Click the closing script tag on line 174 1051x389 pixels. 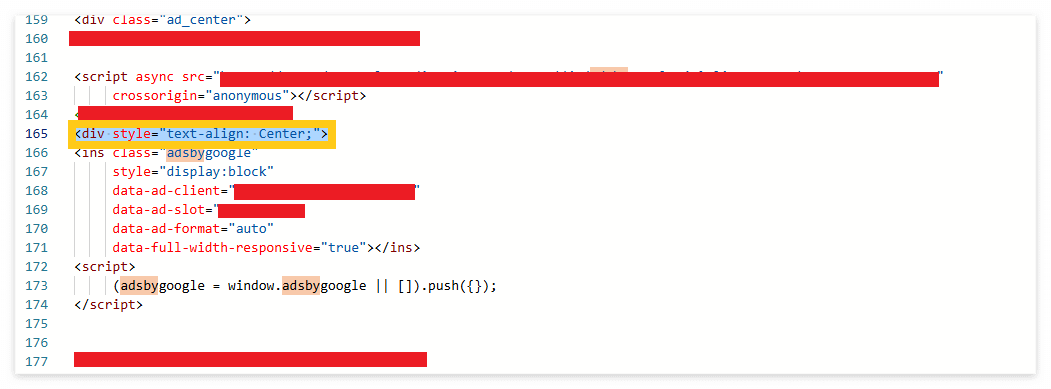click(109, 304)
